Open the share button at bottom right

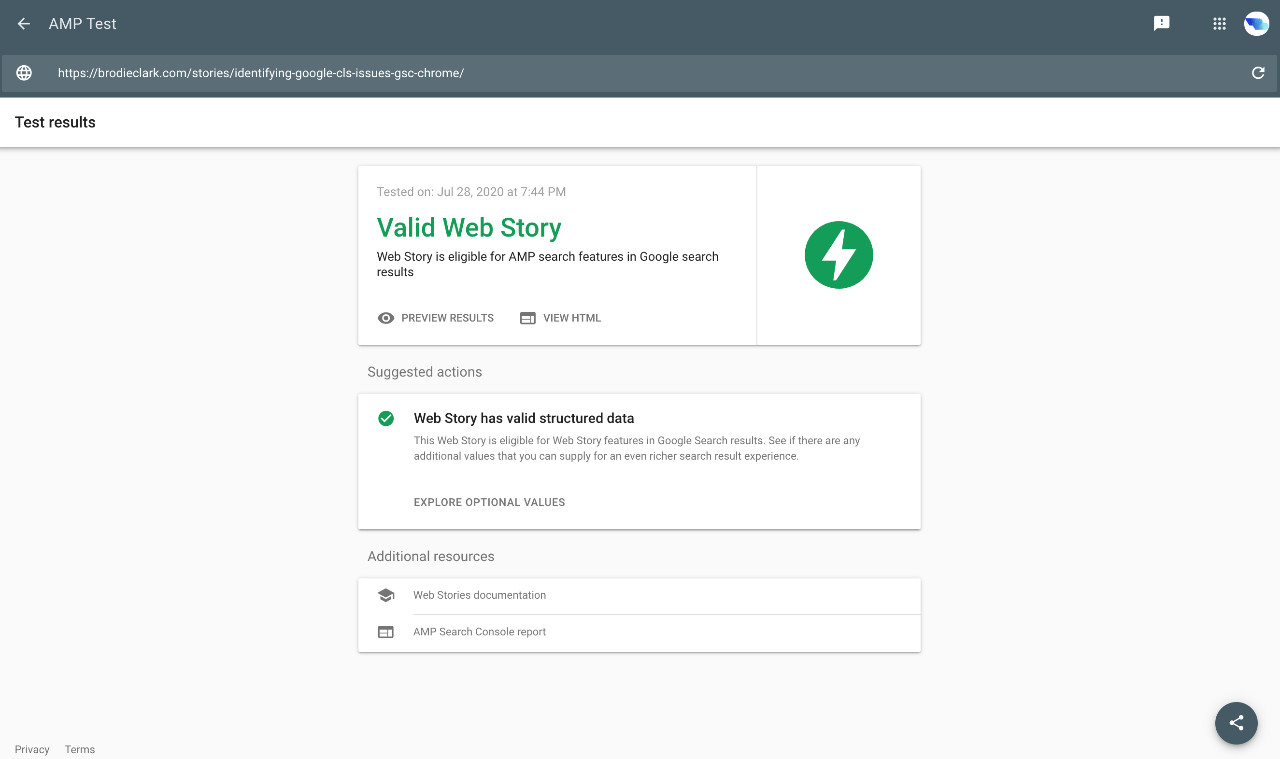tap(1236, 723)
